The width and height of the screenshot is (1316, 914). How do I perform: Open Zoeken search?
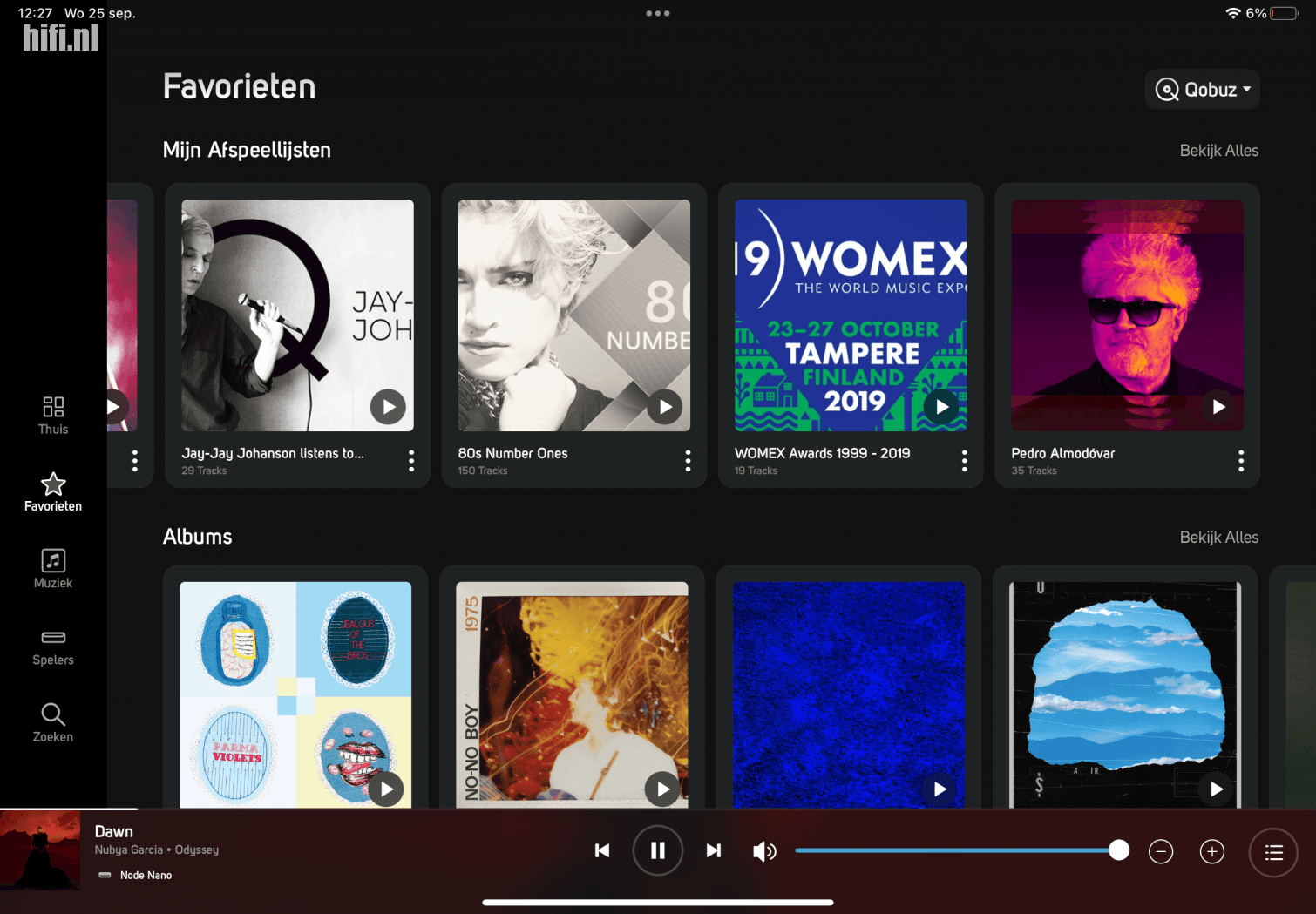53,723
